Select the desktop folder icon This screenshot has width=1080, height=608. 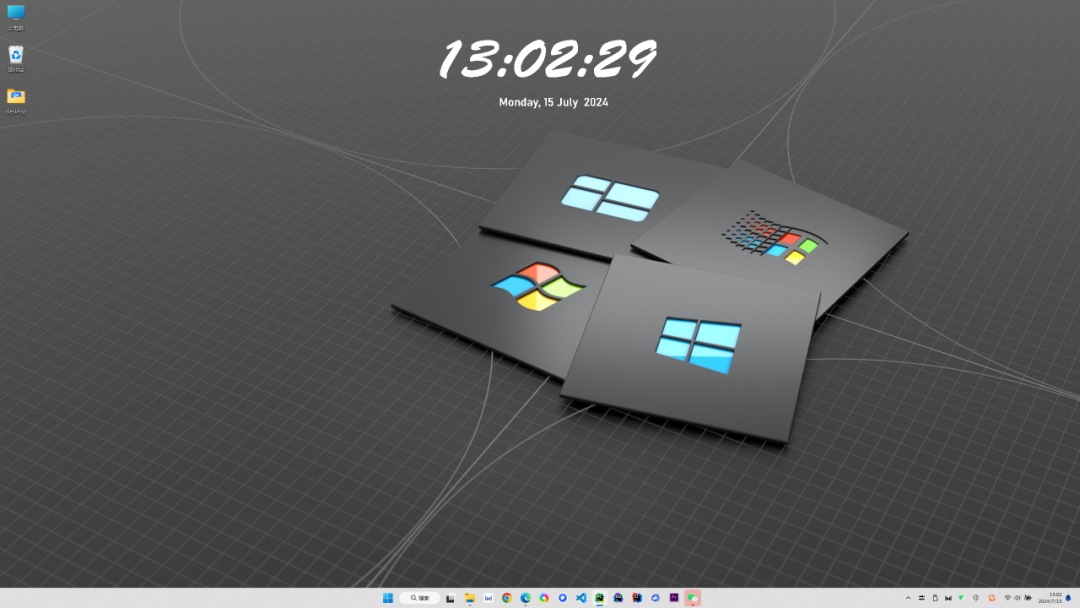pyautogui.click(x=16, y=101)
